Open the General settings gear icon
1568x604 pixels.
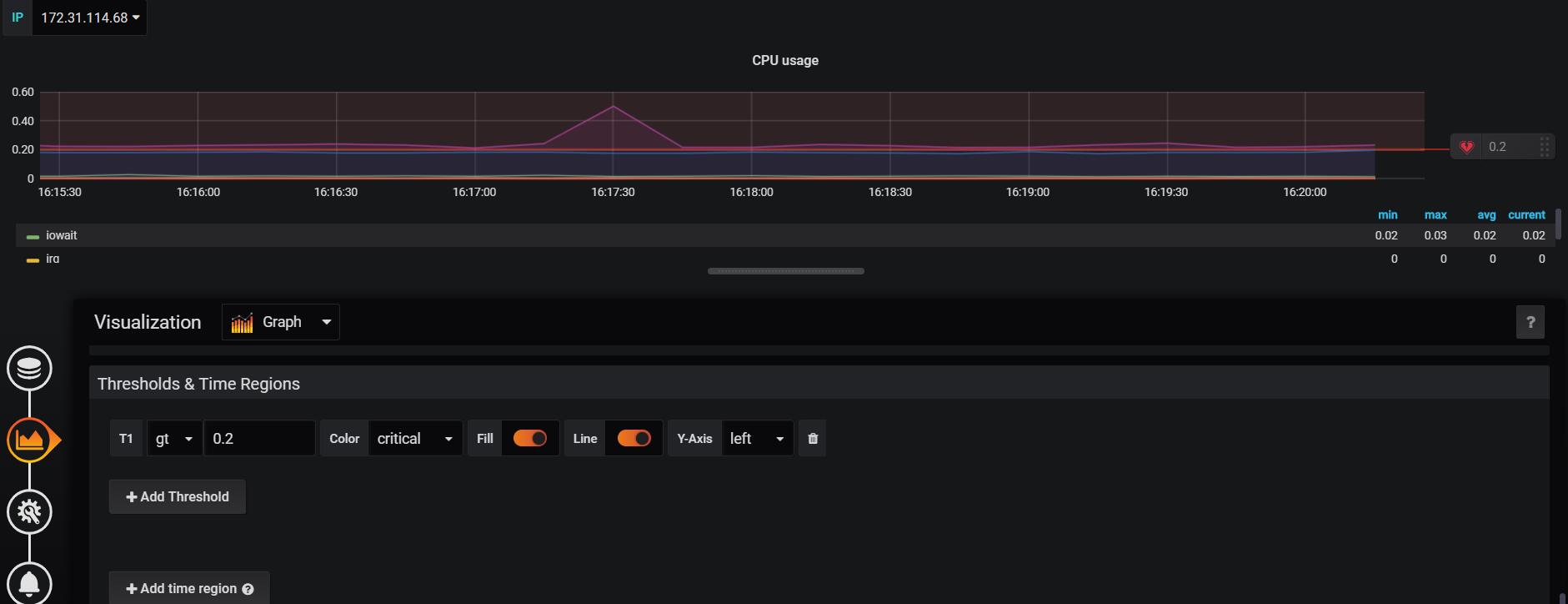29,511
